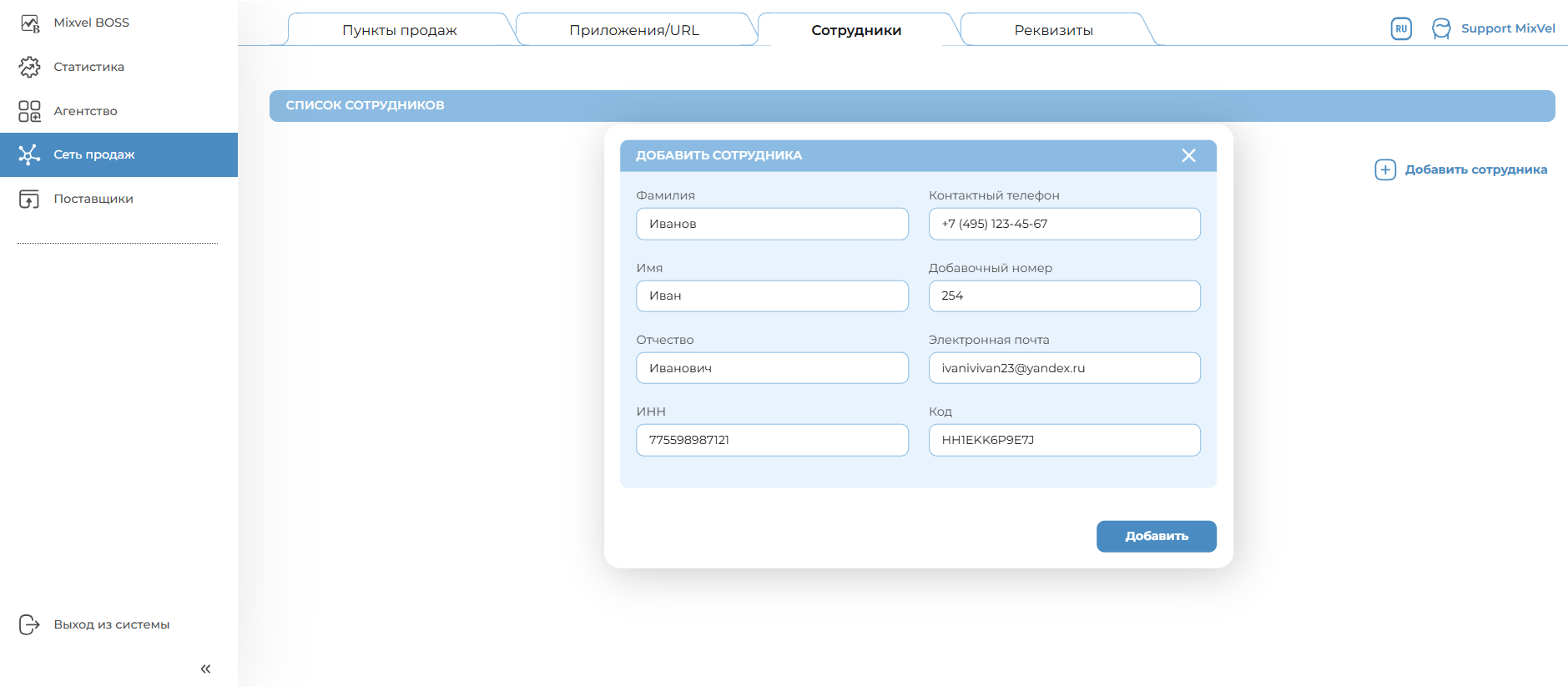Click the Support MixVel link
1568x687 pixels.
pos(1507,28)
